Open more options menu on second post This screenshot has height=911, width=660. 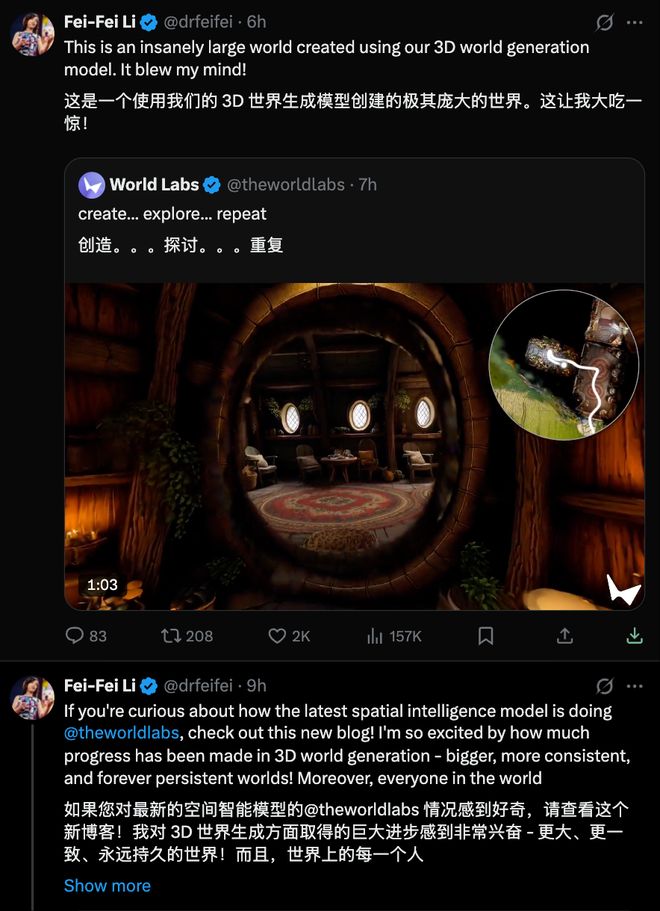click(x=634, y=686)
